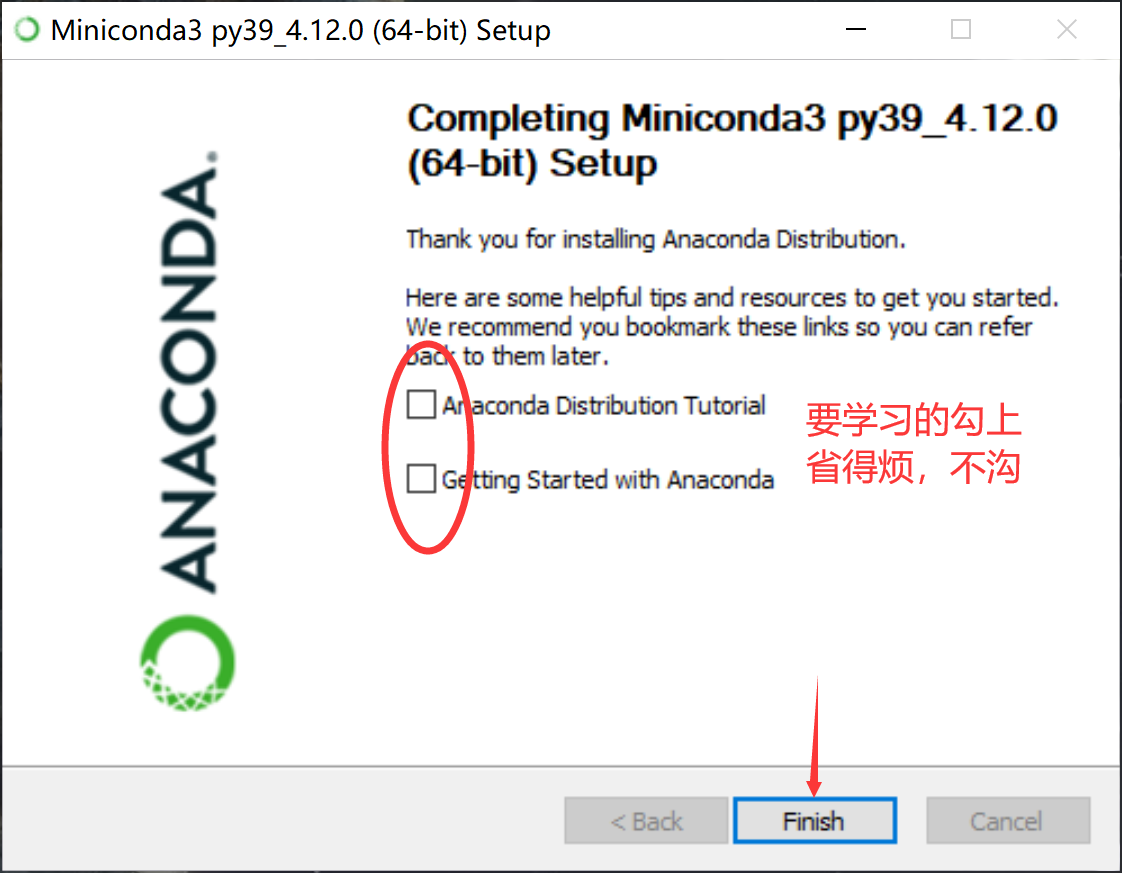Click the green Anaconda circle logo
Image resolution: width=1122 pixels, height=873 pixels.
187,663
